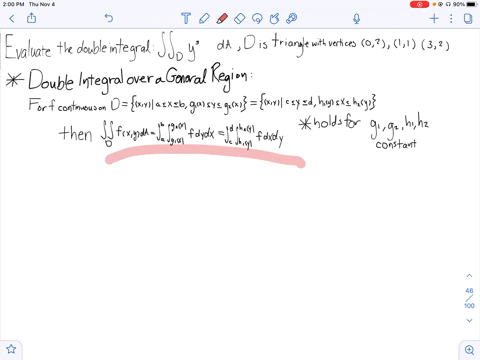Go back using the left chevron

[x=12, y=19]
